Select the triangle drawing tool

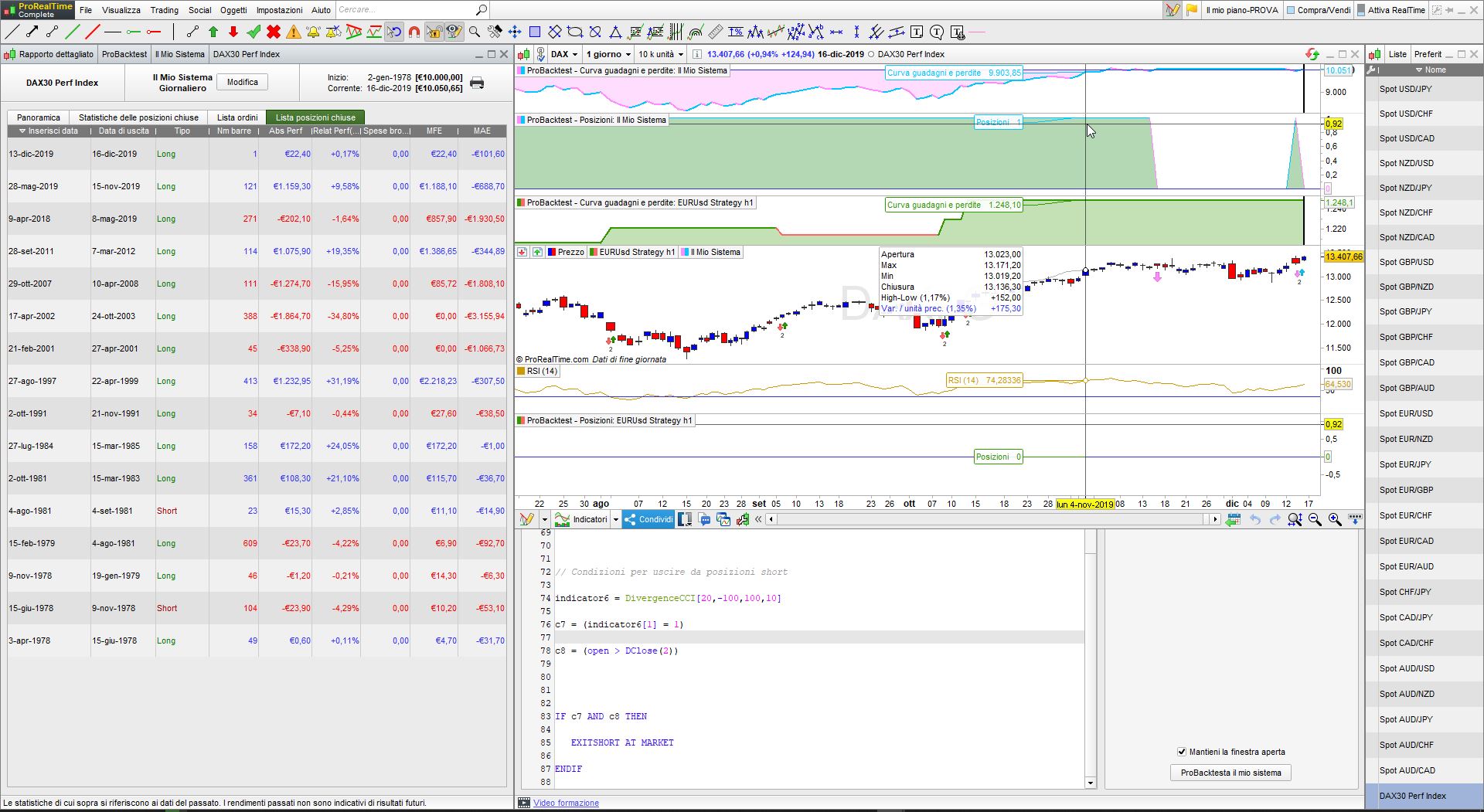(x=615, y=32)
